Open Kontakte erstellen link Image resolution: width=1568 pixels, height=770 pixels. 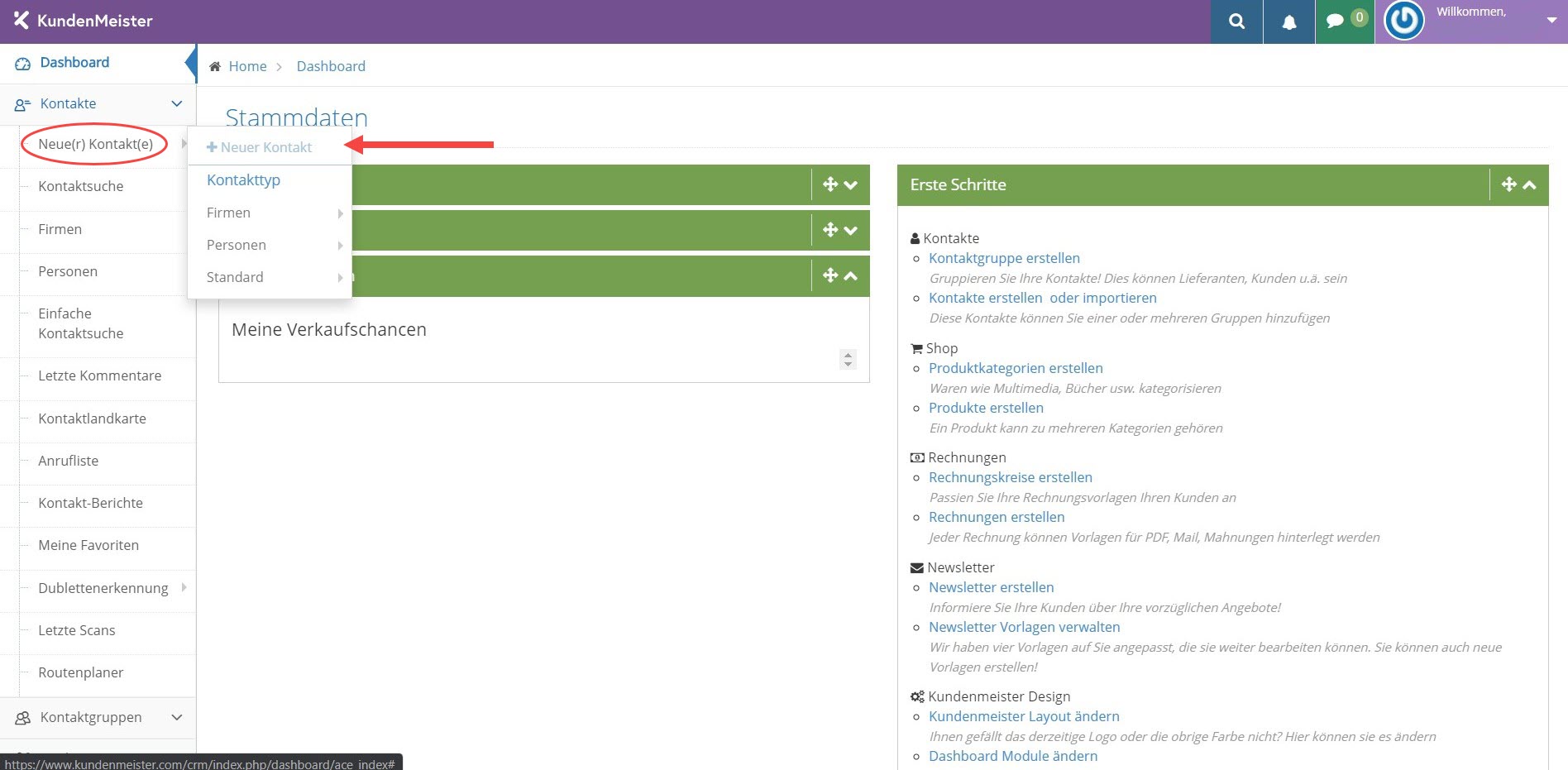pos(985,298)
